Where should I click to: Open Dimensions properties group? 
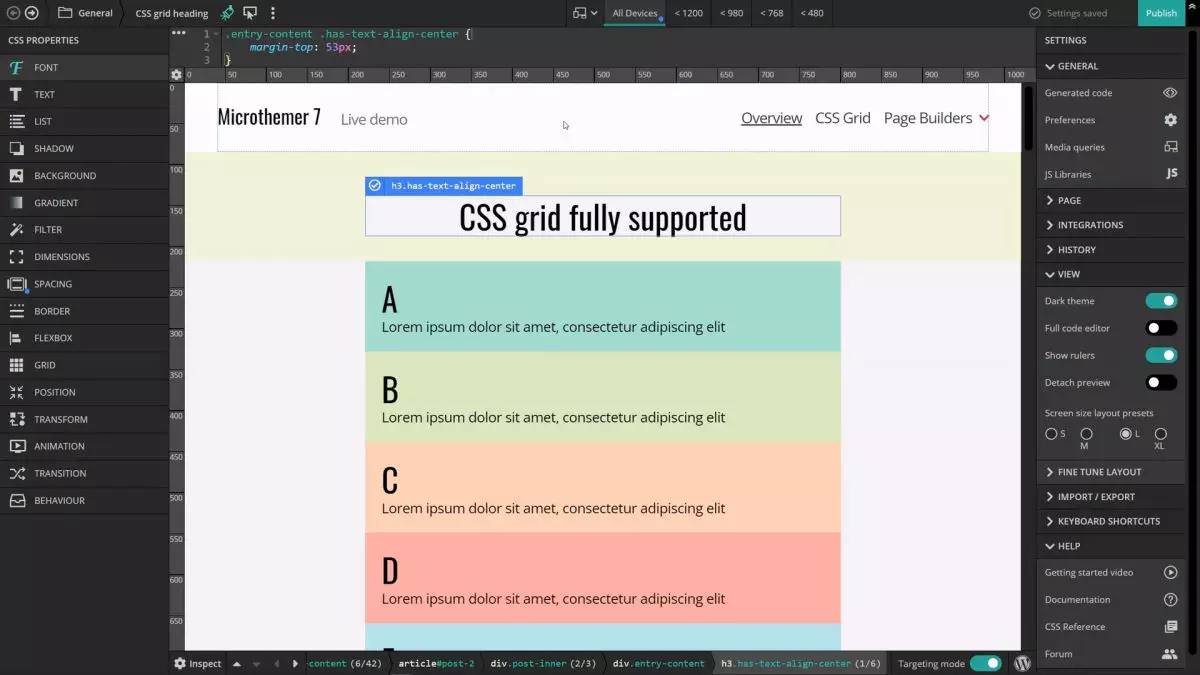click(84, 256)
